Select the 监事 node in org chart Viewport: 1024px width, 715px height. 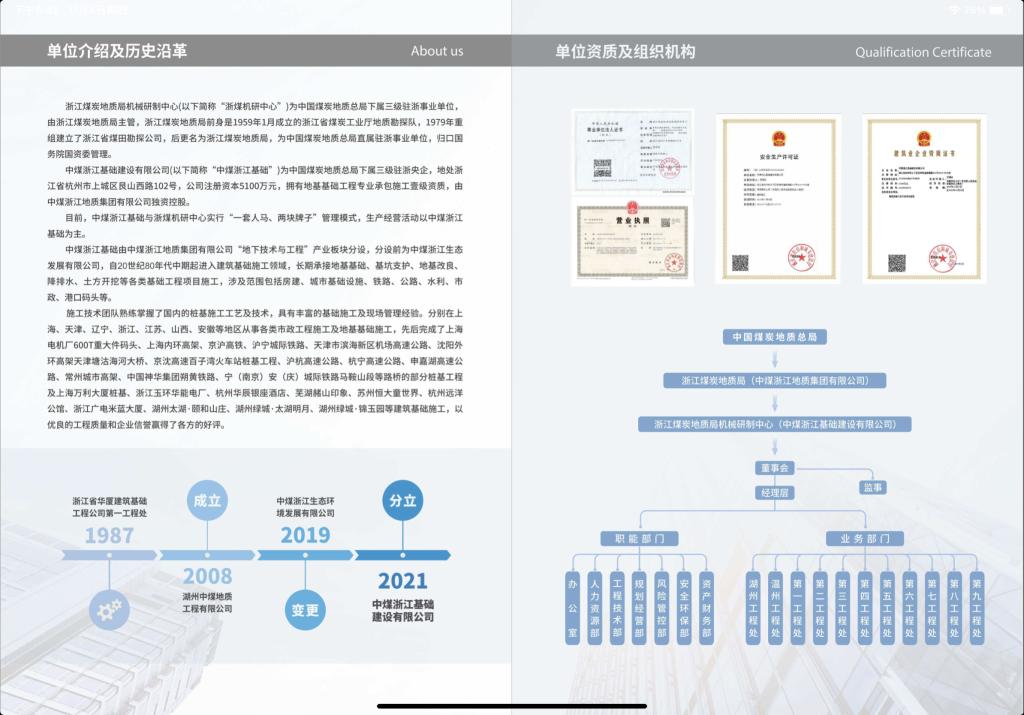tap(873, 487)
